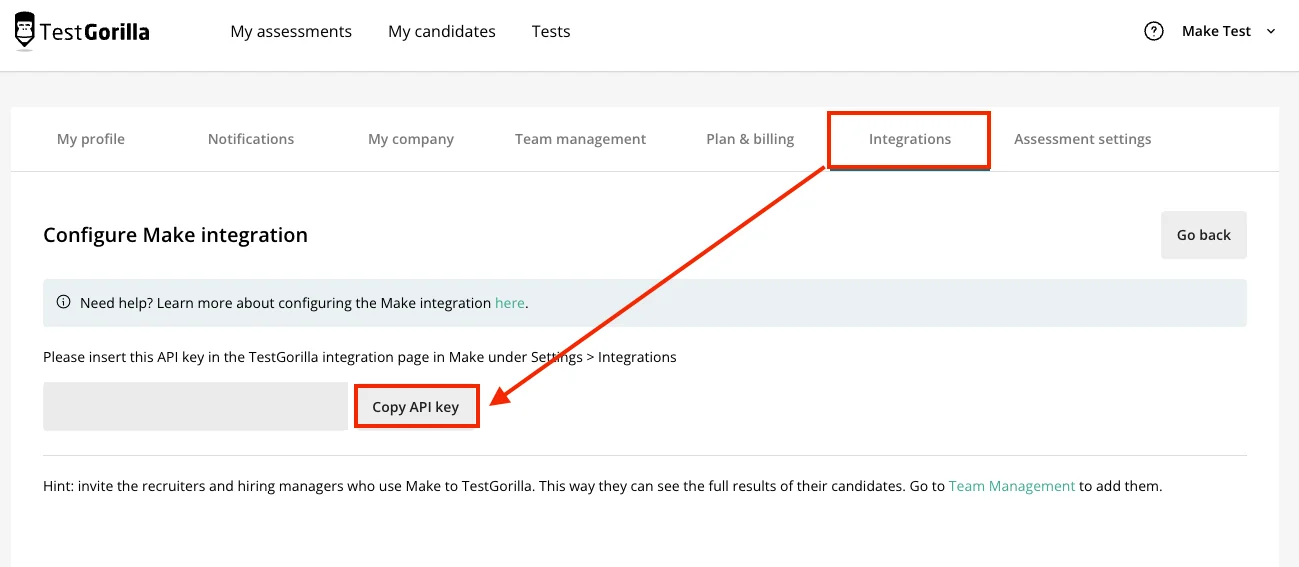Open the Assessment settings tab

click(1082, 139)
